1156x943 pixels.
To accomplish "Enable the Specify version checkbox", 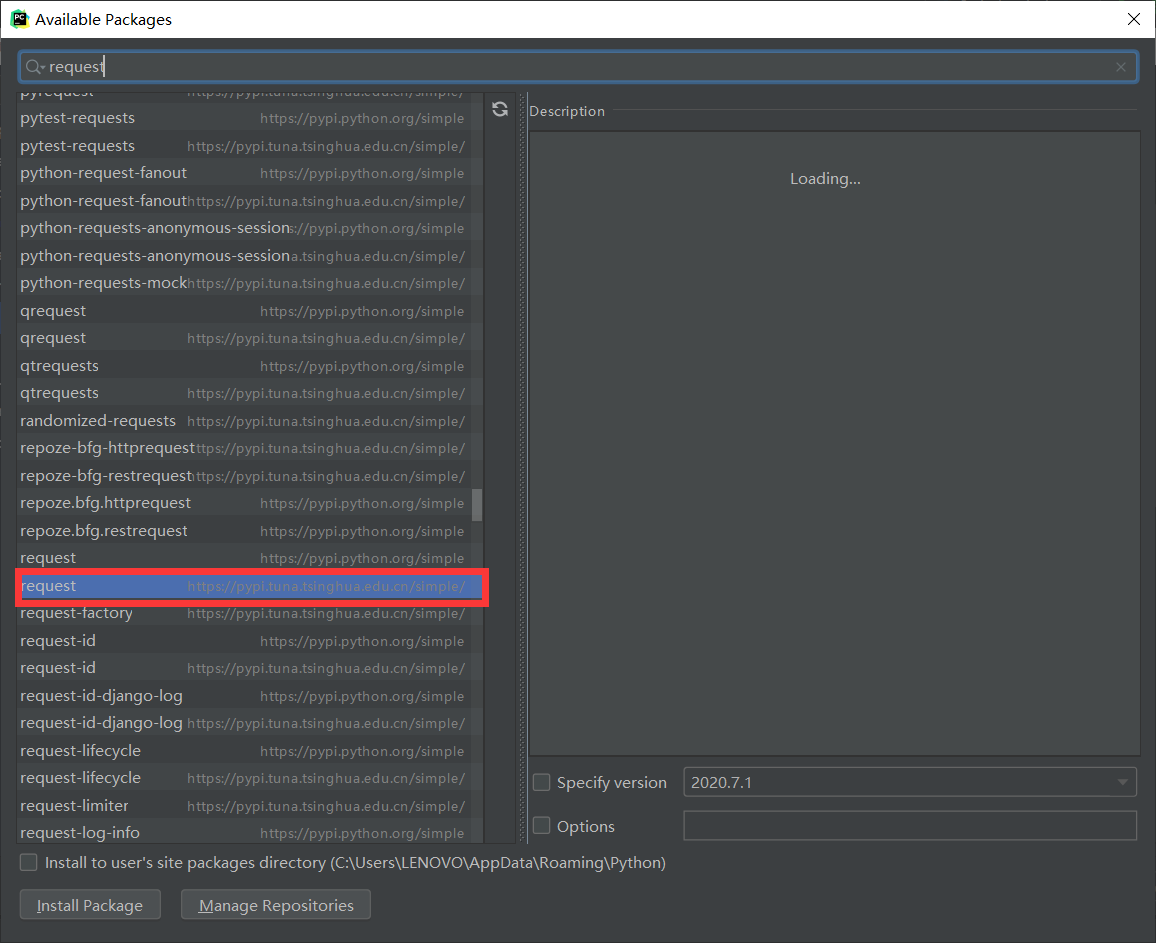I will pos(542,782).
